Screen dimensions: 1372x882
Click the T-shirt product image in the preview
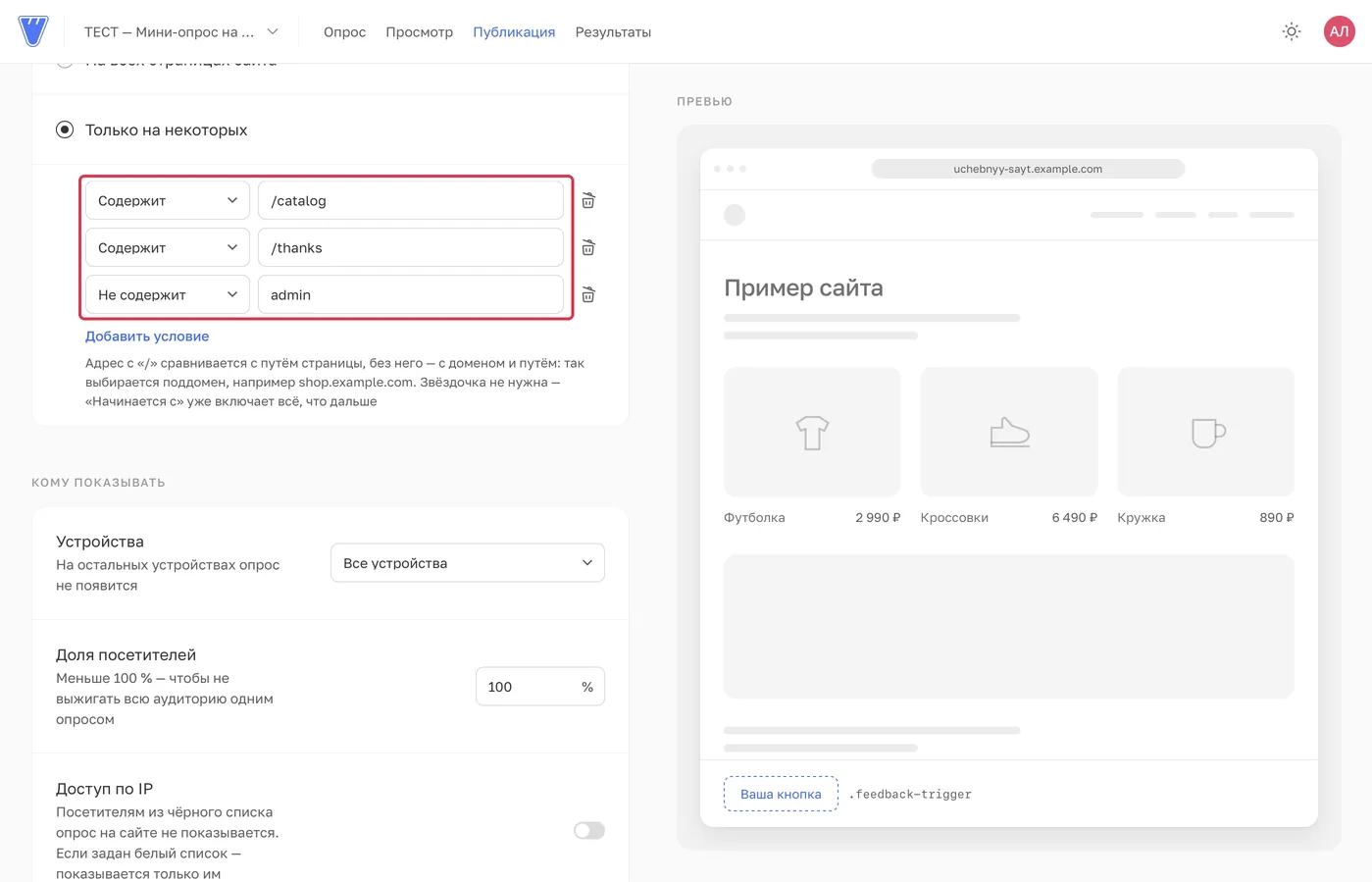812,432
